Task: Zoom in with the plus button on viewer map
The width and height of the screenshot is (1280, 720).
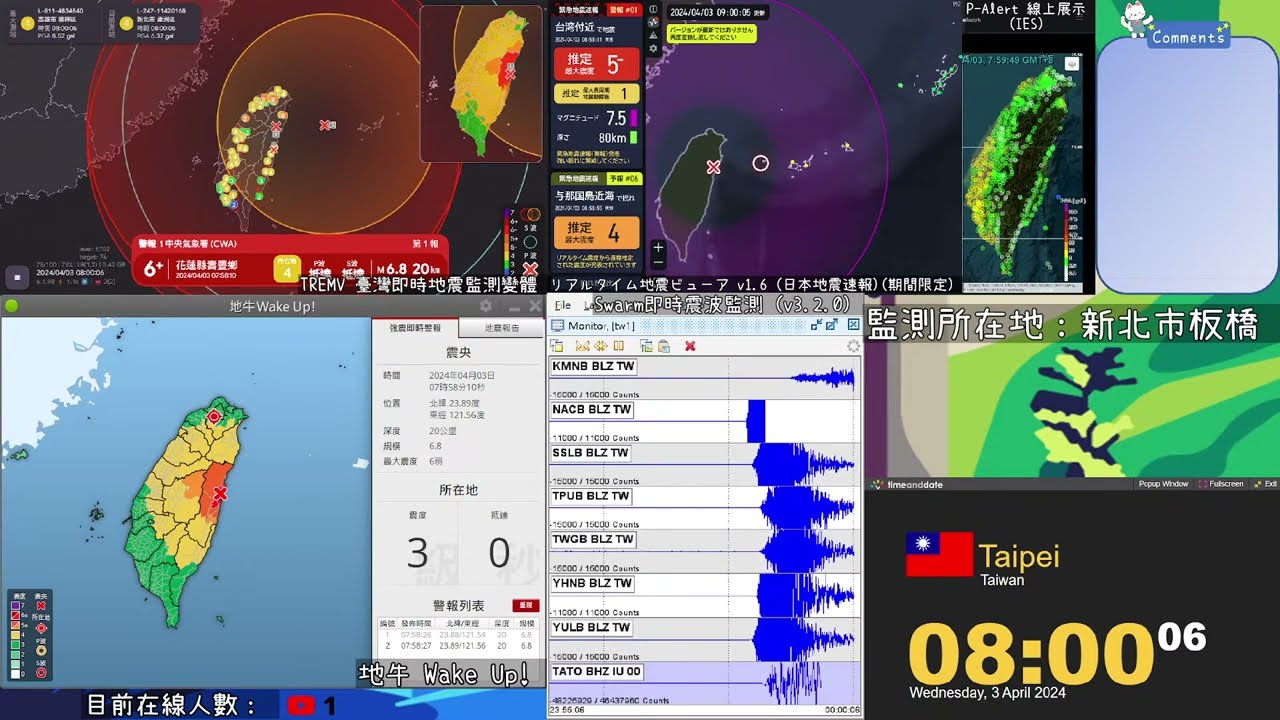Action: click(x=657, y=247)
